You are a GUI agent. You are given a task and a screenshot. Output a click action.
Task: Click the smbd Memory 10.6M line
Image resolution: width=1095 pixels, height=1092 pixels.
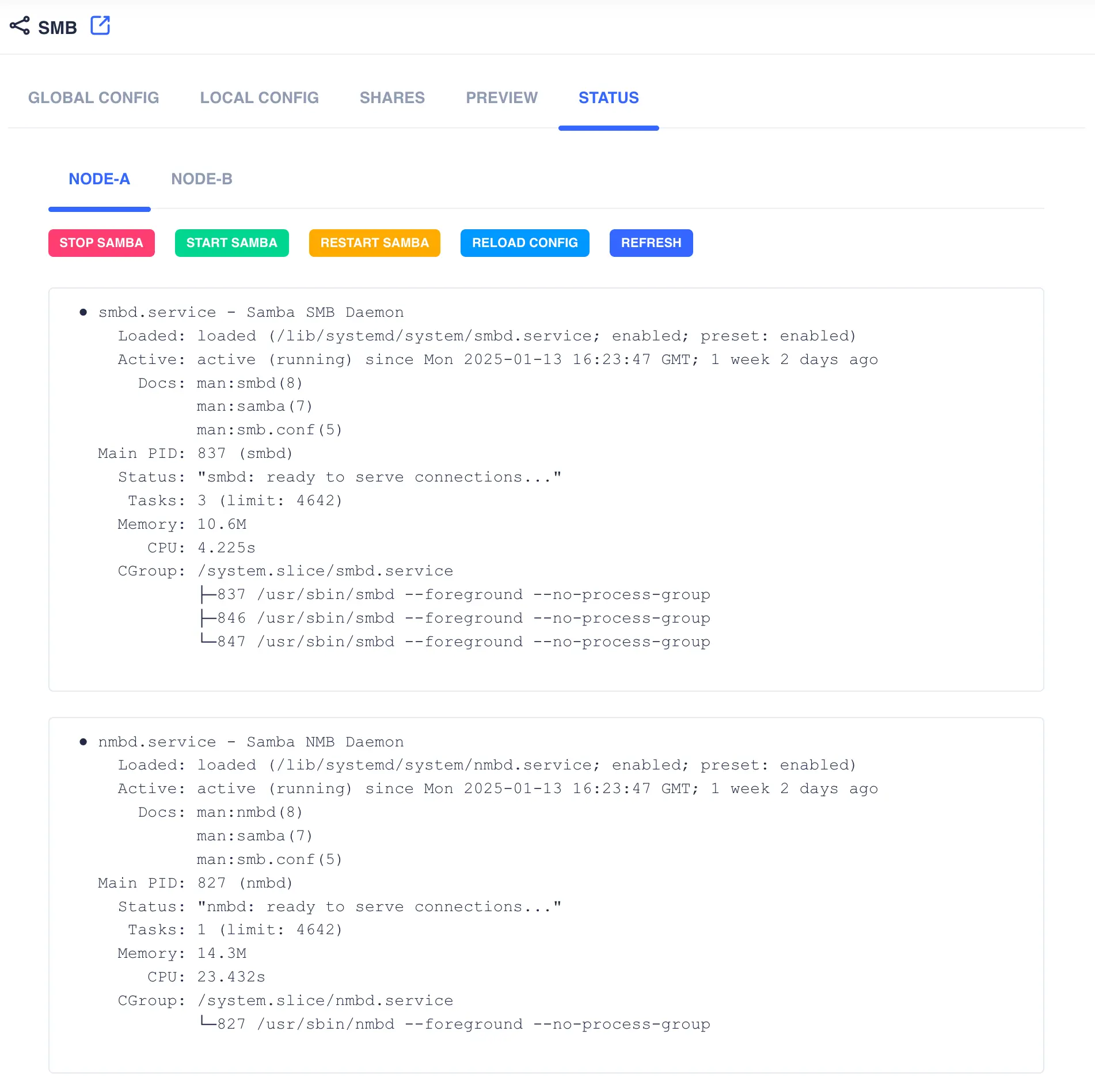182,524
